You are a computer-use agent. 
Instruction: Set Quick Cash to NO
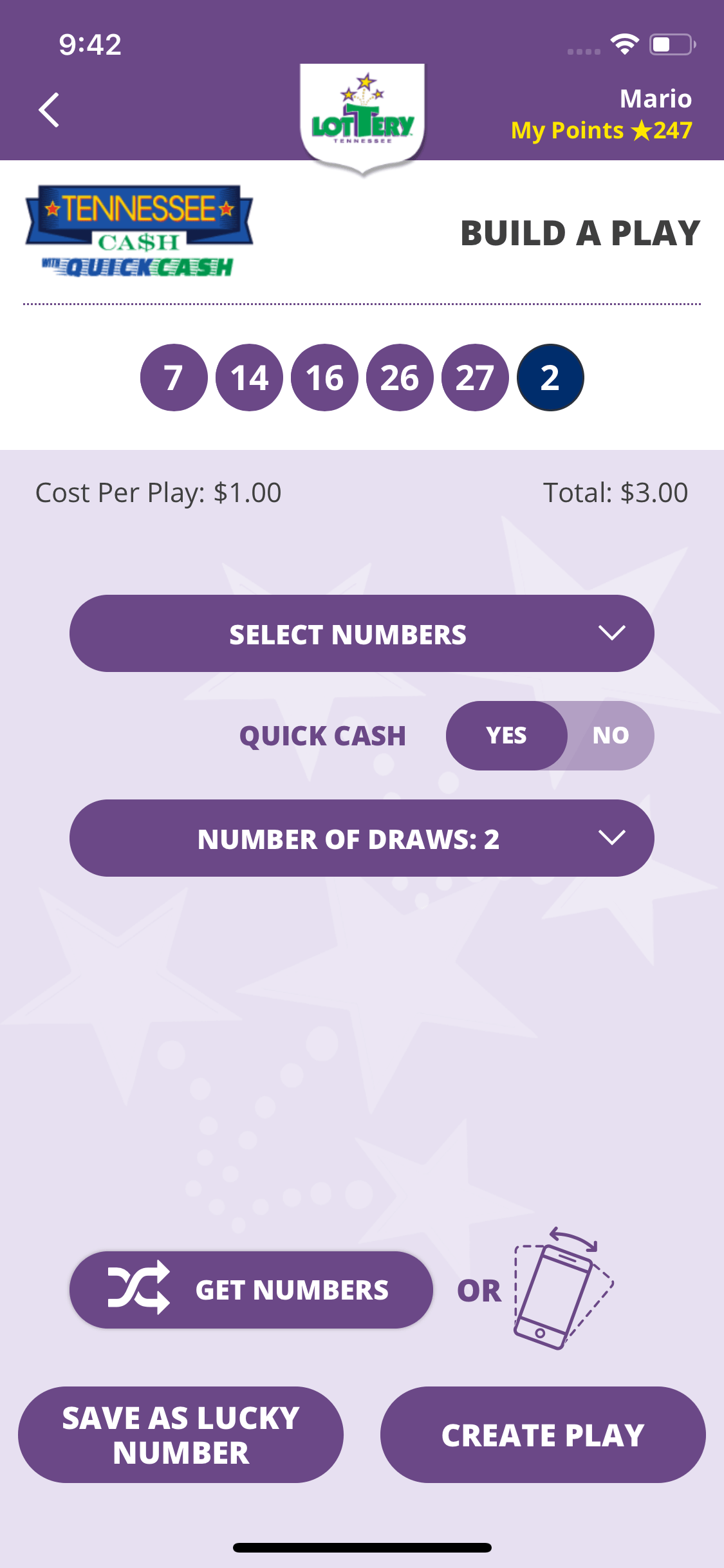(x=611, y=735)
